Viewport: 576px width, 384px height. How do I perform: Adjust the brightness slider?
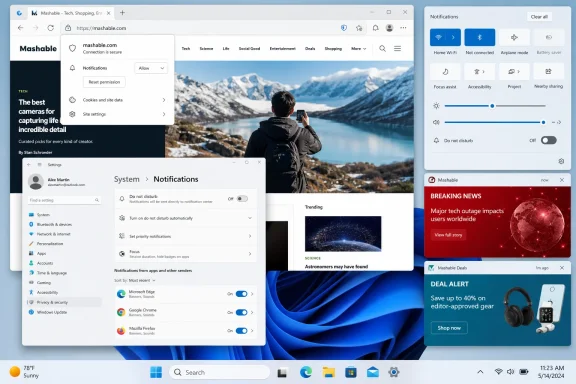pos(495,106)
